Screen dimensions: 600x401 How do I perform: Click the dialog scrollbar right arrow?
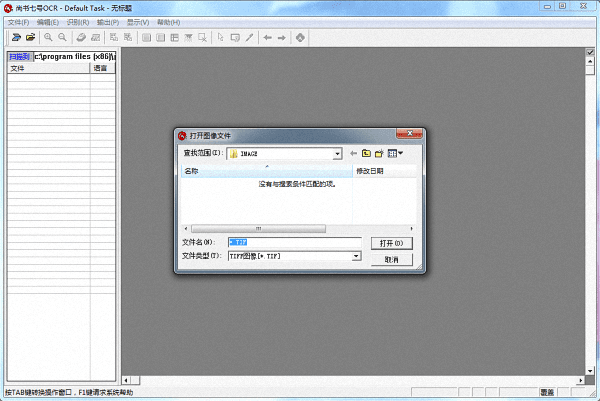coord(412,229)
